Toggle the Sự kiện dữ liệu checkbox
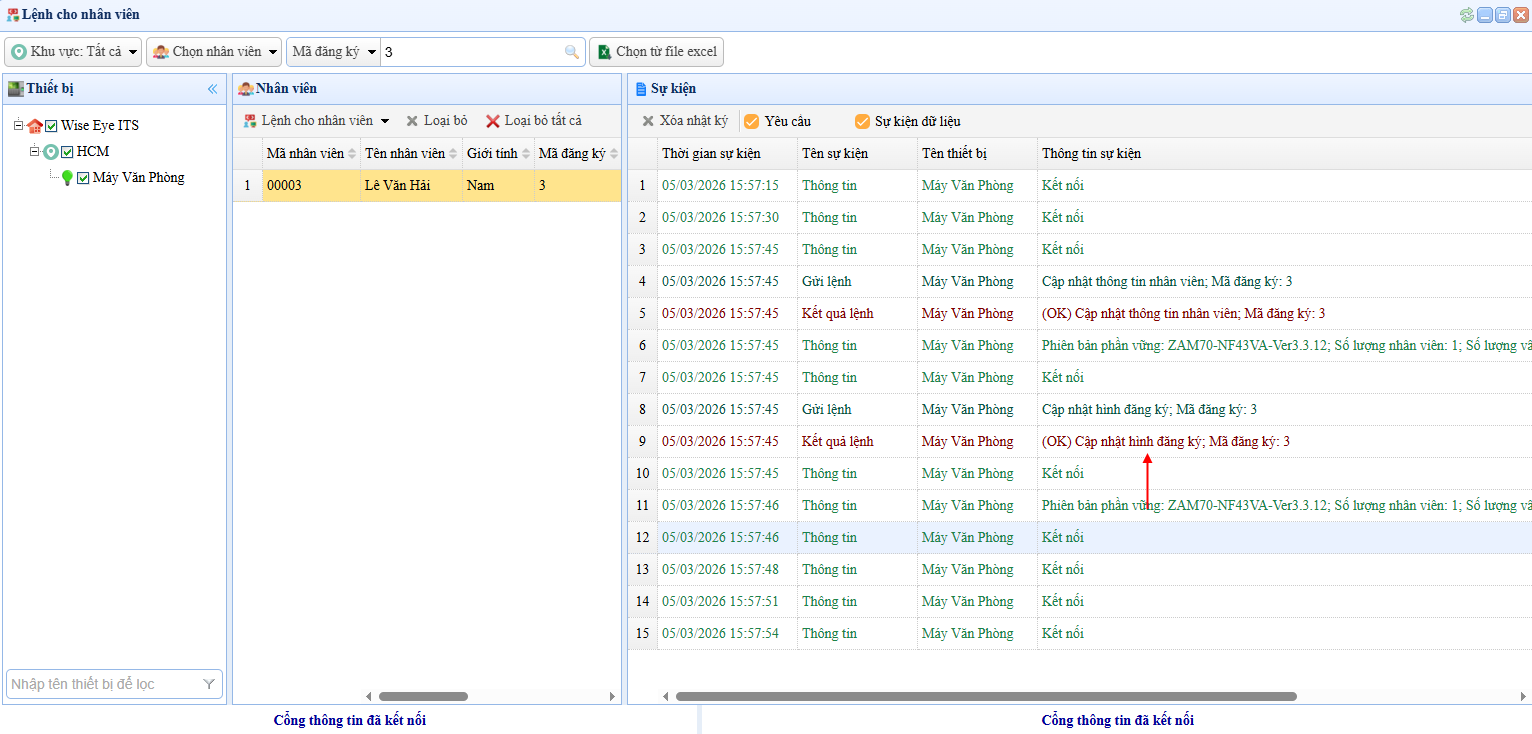 tap(862, 121)
